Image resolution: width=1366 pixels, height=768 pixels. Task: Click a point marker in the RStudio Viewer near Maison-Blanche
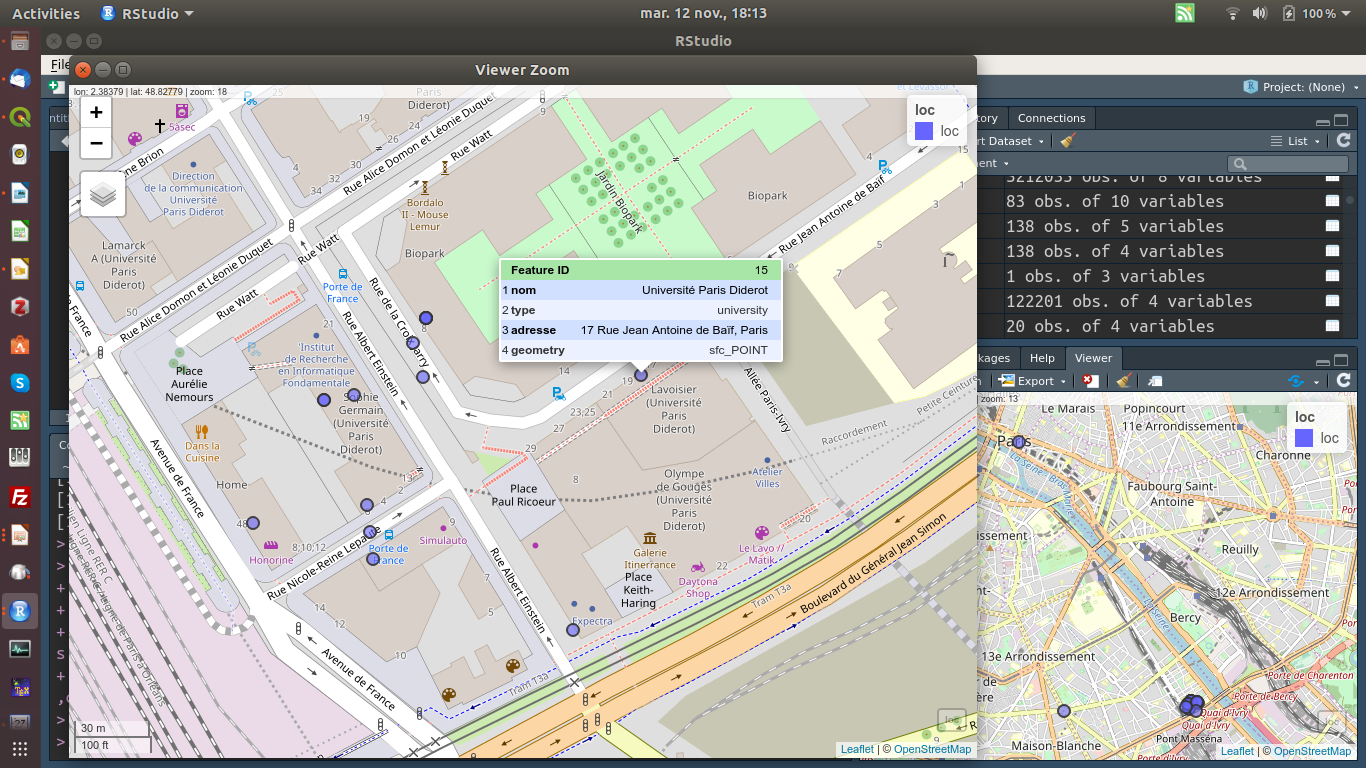pyautogui.click(x=1064, y=711)
